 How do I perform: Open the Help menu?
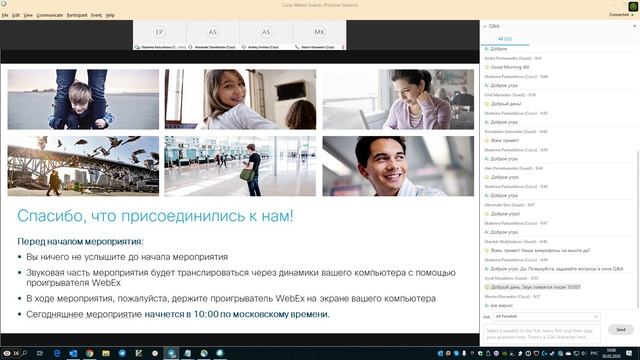coord(110,15)
